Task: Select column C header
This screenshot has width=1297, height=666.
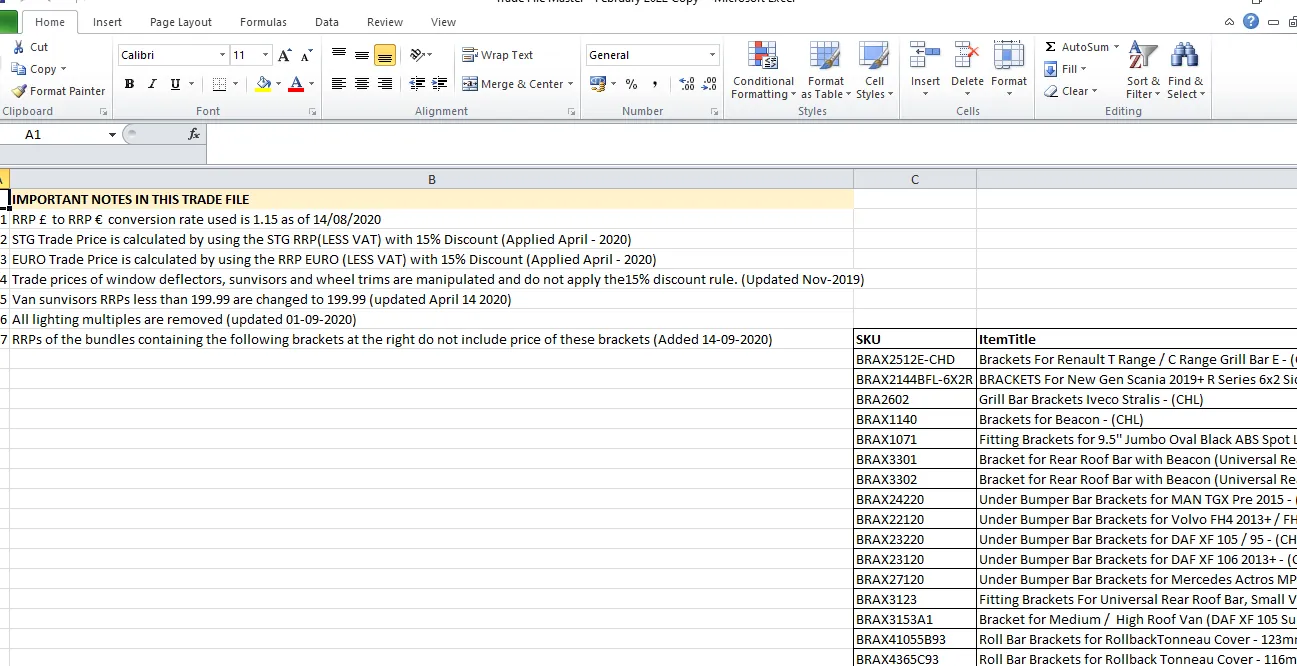Action: pyautogui.click(x=915, y=179)
